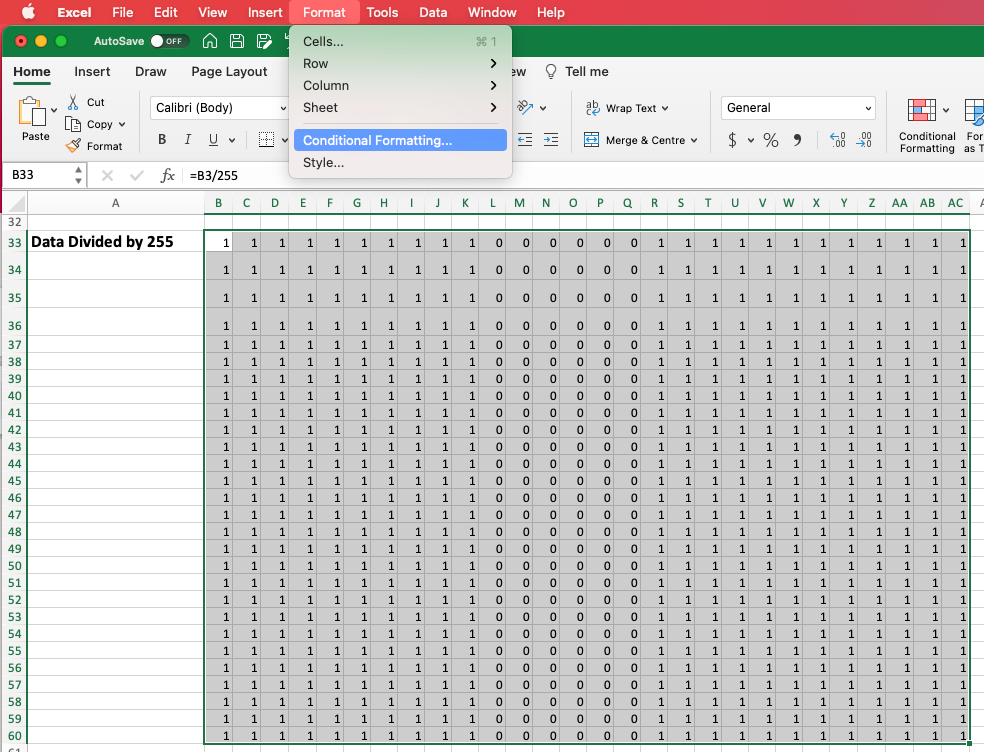Click Decrease Decimal icon

click(864, 139)
